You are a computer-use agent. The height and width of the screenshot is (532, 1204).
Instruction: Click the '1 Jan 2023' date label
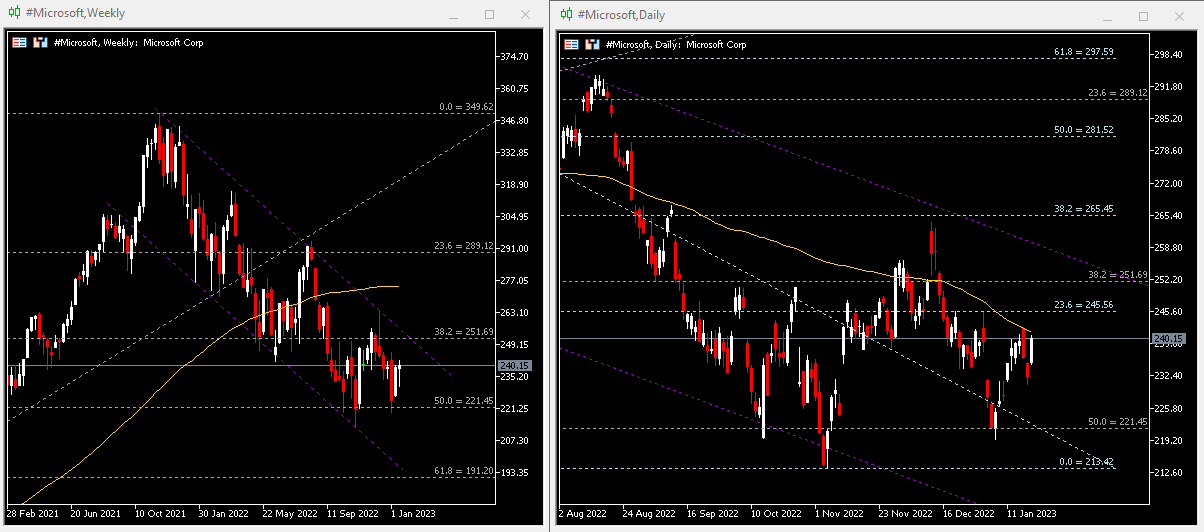(x=412, y=513)
